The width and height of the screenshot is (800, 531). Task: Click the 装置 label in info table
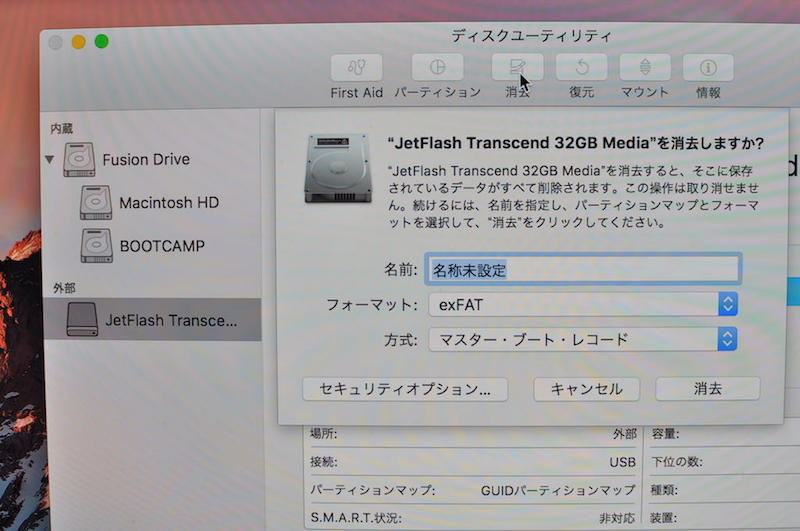click(x=663, y=519)
